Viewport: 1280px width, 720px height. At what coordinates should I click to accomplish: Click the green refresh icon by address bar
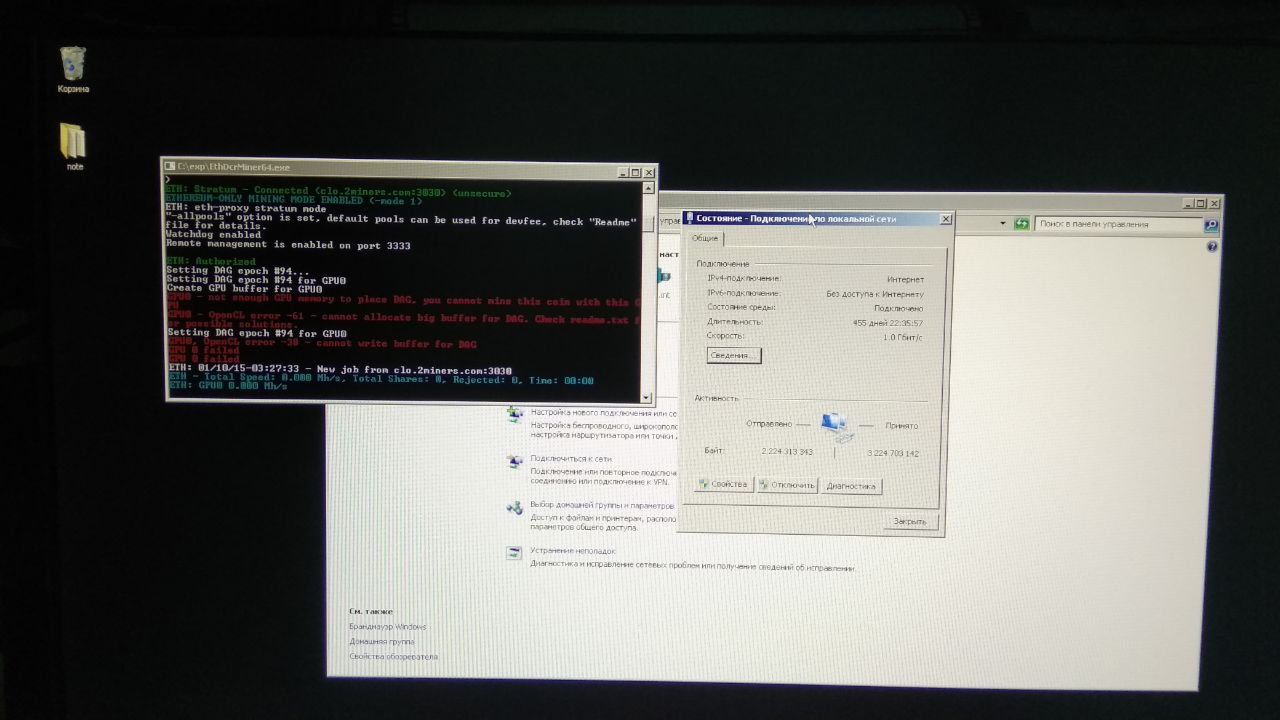(x=1021, y=223)
